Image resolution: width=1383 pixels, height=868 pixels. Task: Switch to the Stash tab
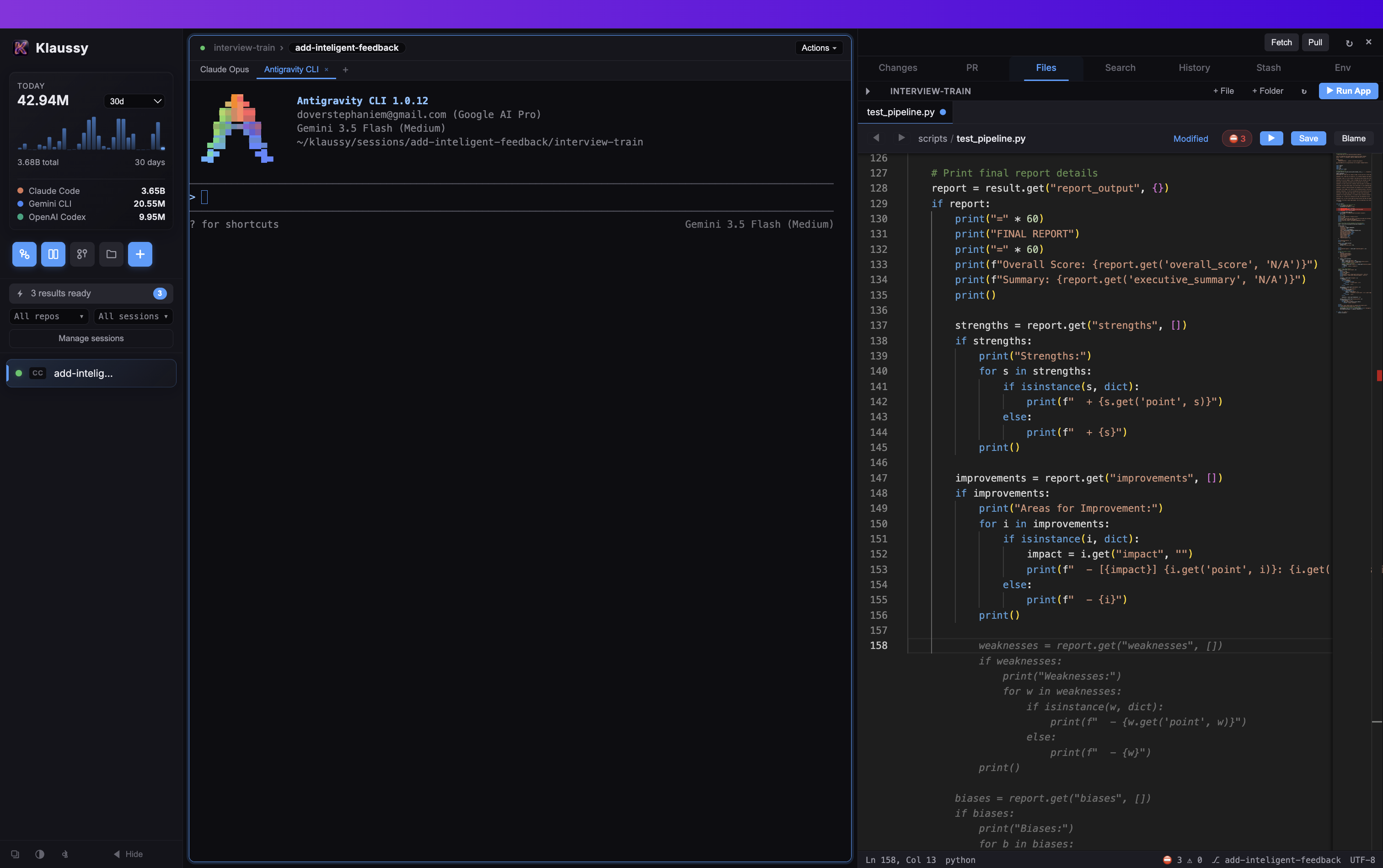[1268, 68]
